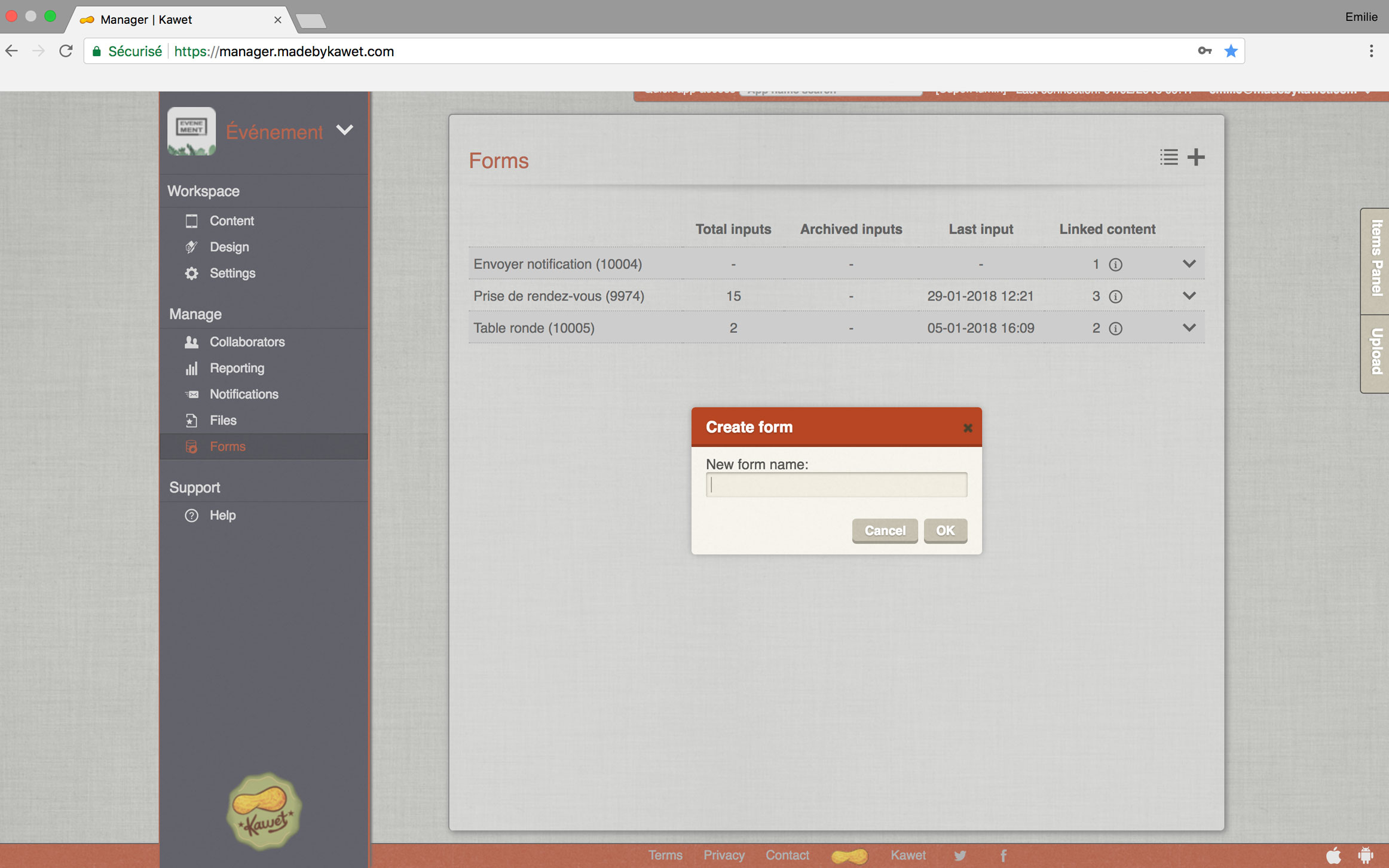The image size is (1389, 868).
Task: Click the New form name field
Action: click(x=836, y=484)
